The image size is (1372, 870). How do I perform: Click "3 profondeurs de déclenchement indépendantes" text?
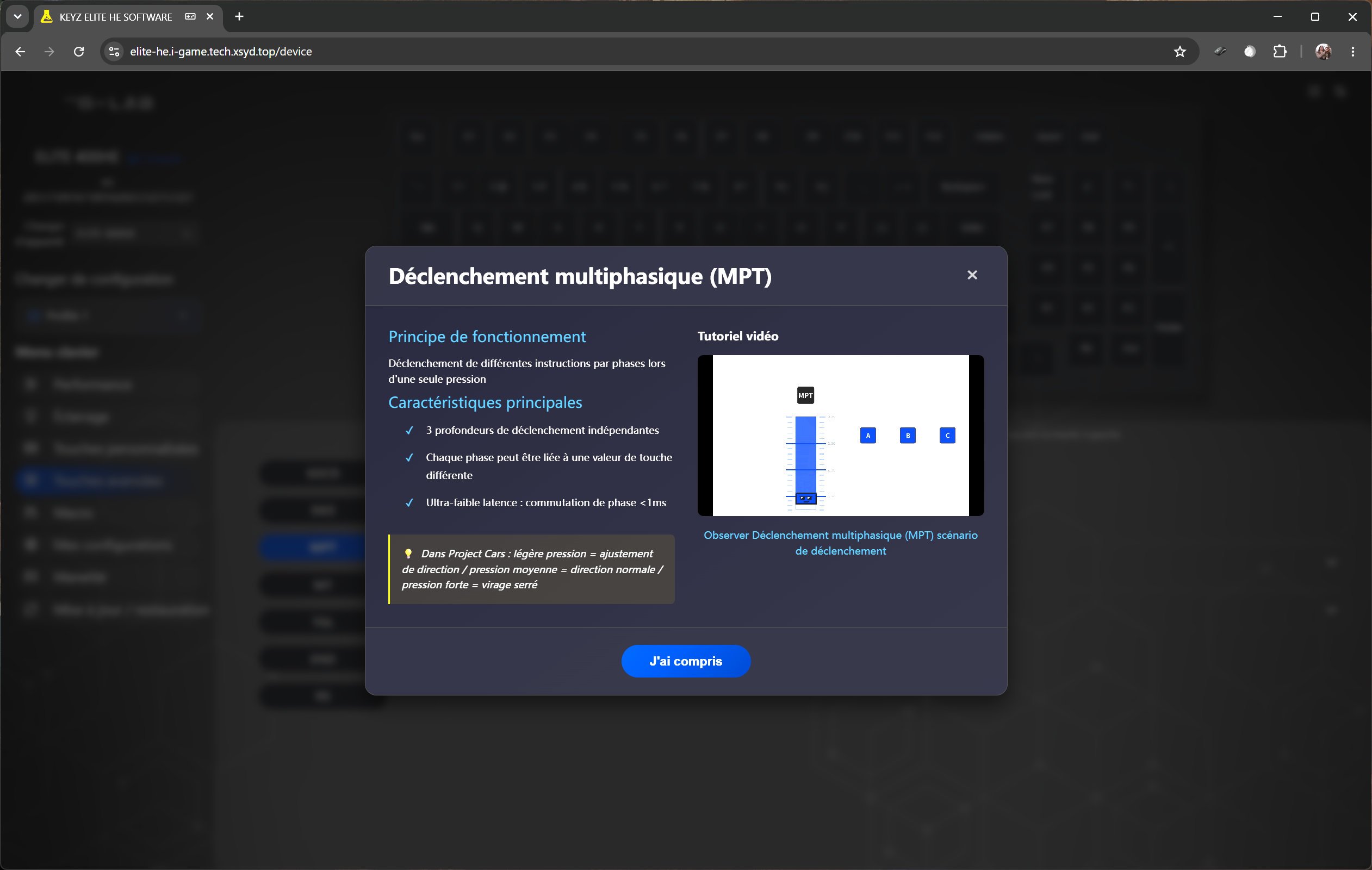542,430
